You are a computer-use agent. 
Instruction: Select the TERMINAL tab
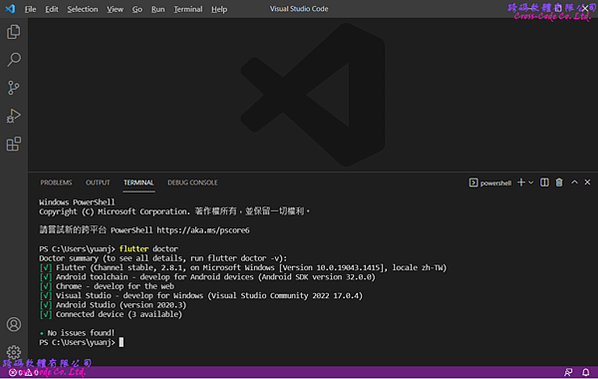138,183
